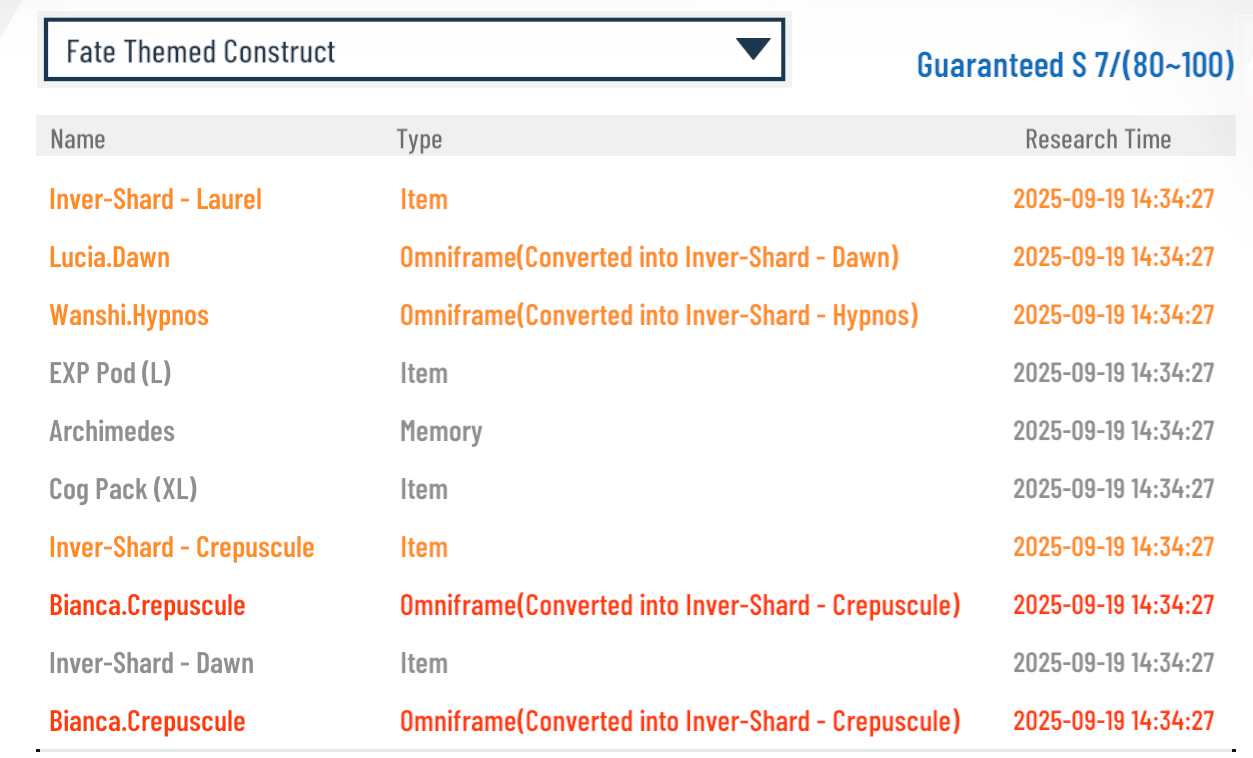Click the orange Inver-Shard - Crepuscule item

(182, 547)
